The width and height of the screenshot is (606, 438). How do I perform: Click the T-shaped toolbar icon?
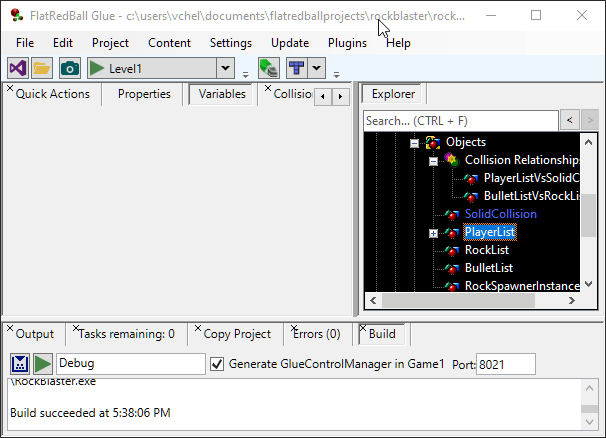tap(296, 68)
